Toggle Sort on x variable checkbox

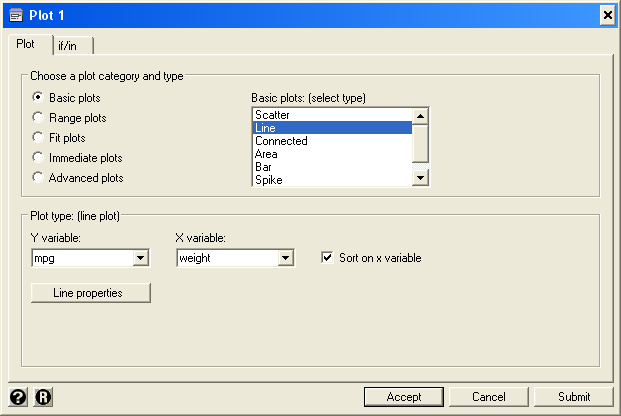(x=327, y=258)
